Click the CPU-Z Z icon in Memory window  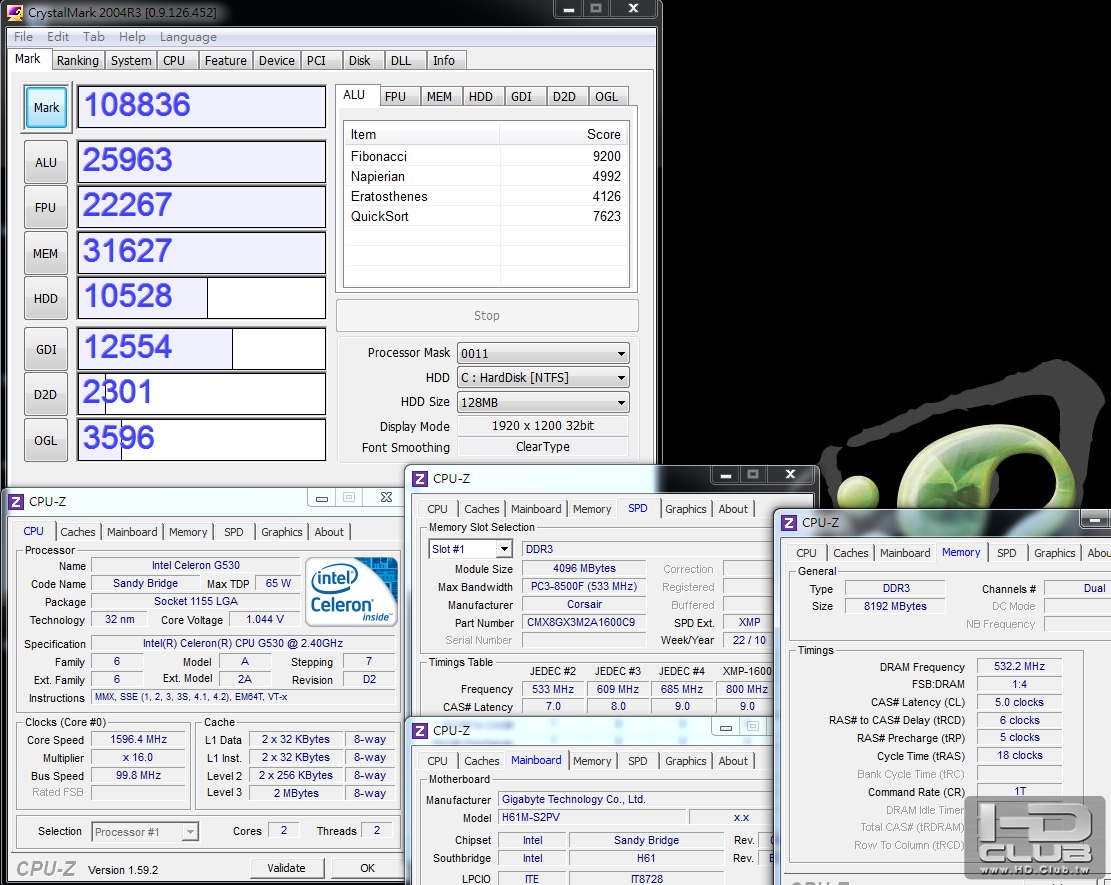[789, 523]
